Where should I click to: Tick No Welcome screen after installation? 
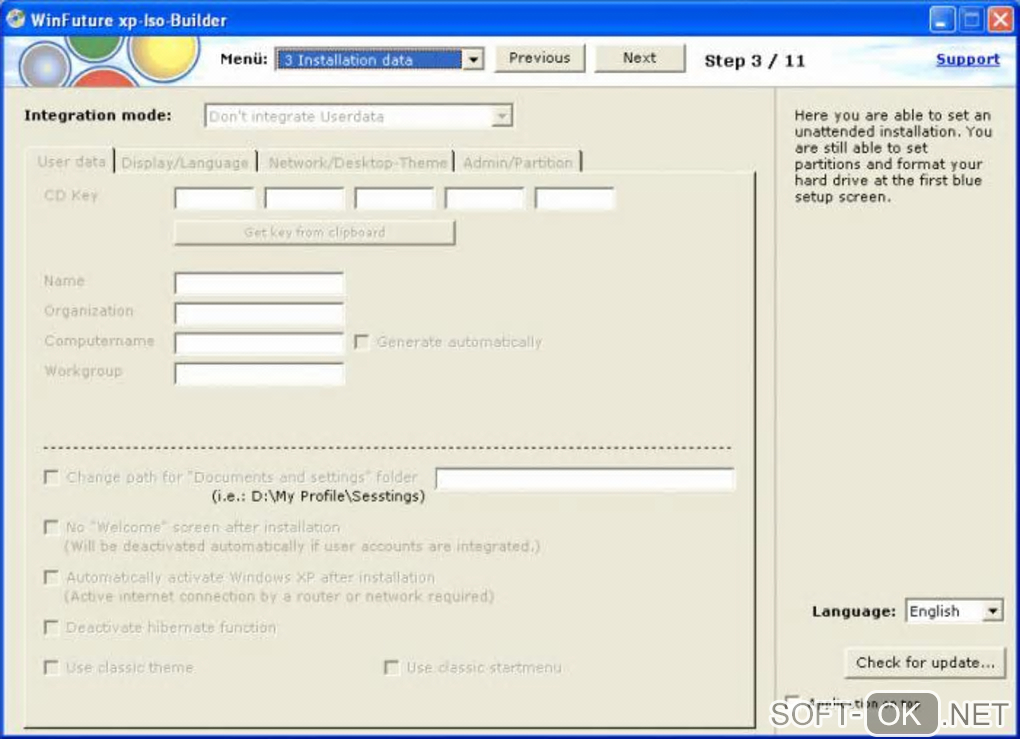[x=51, y=527]
